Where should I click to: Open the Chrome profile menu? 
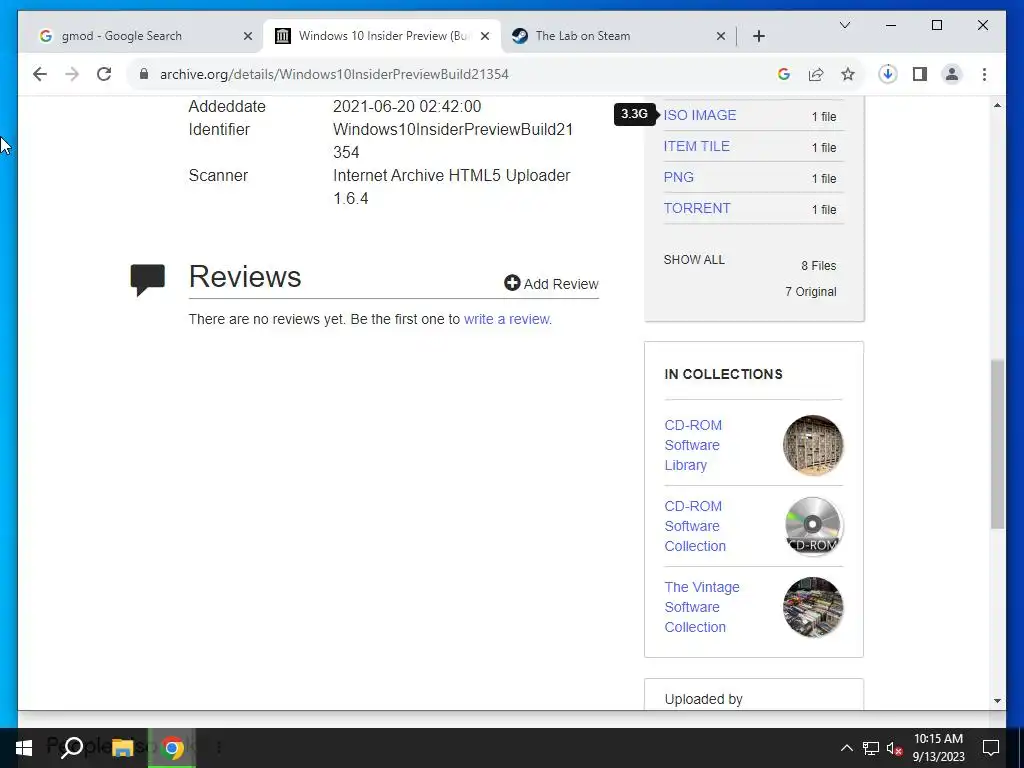(x=952, y=74)
